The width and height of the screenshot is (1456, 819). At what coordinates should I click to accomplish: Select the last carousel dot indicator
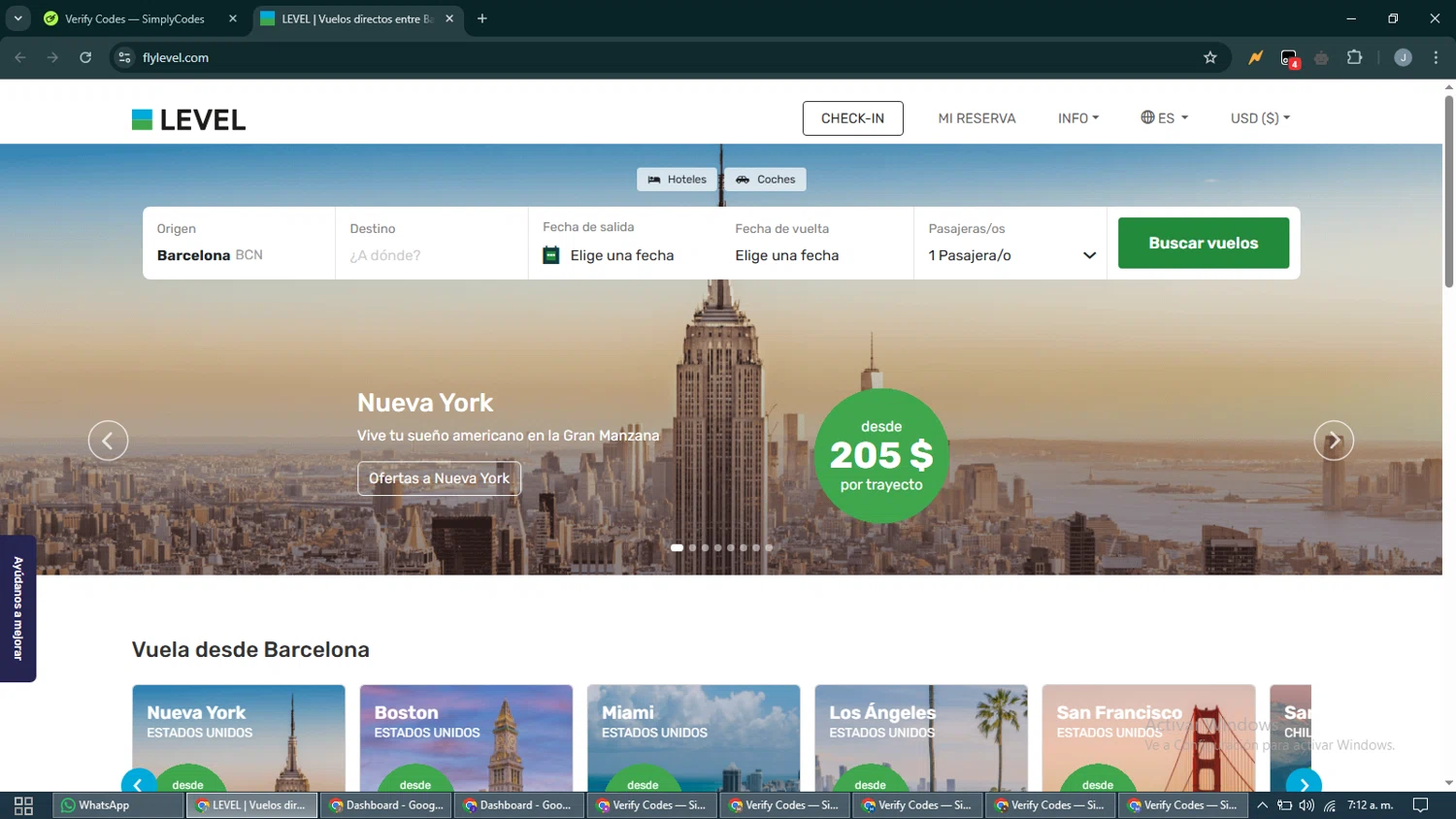769,547
